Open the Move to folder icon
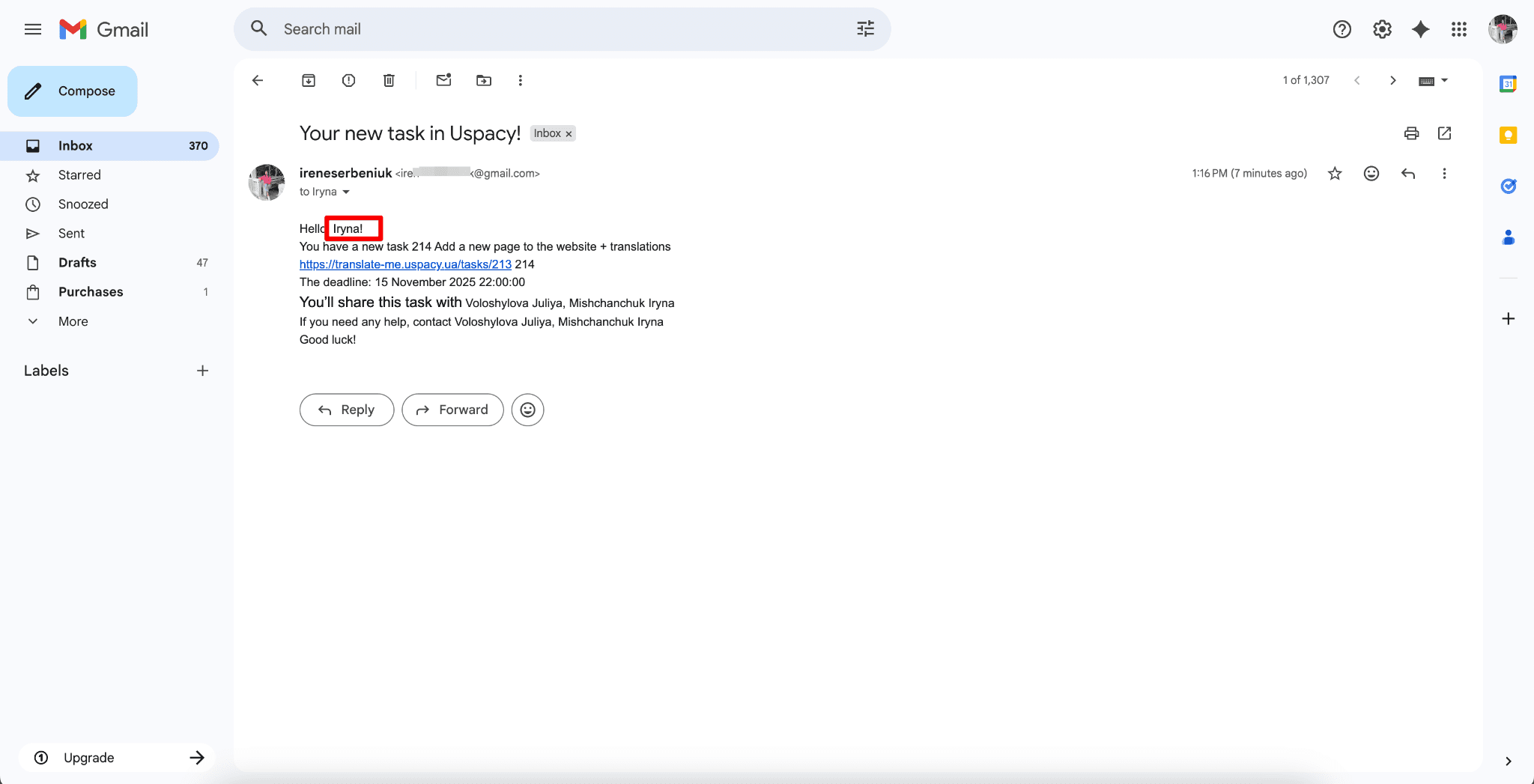The height and width of the screenshot is (784, 1534). 484,80
